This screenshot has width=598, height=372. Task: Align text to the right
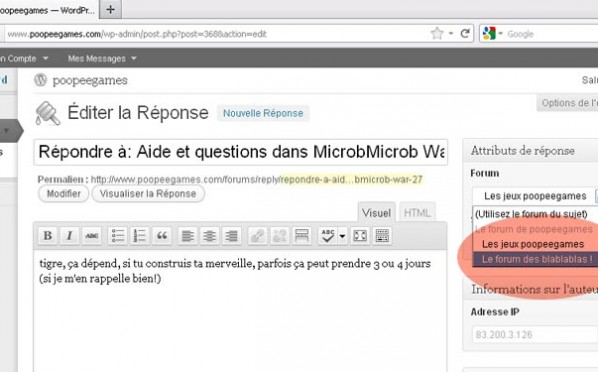pyautogui.click(x=231, y=236)
